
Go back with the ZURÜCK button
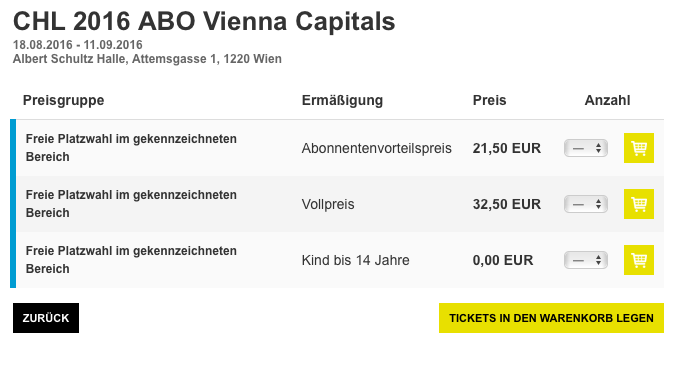(x=46, y=318)
